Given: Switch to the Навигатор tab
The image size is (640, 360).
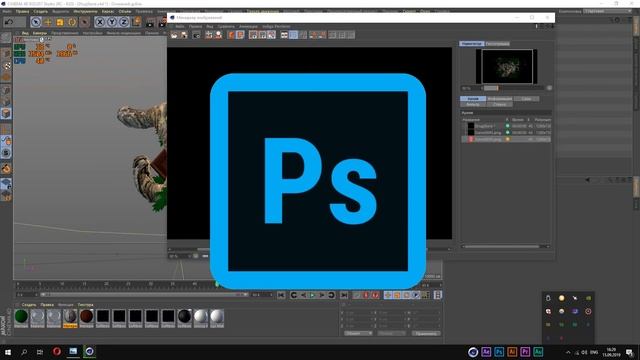Looking at the screenshot, I should (x=471, y=44).
